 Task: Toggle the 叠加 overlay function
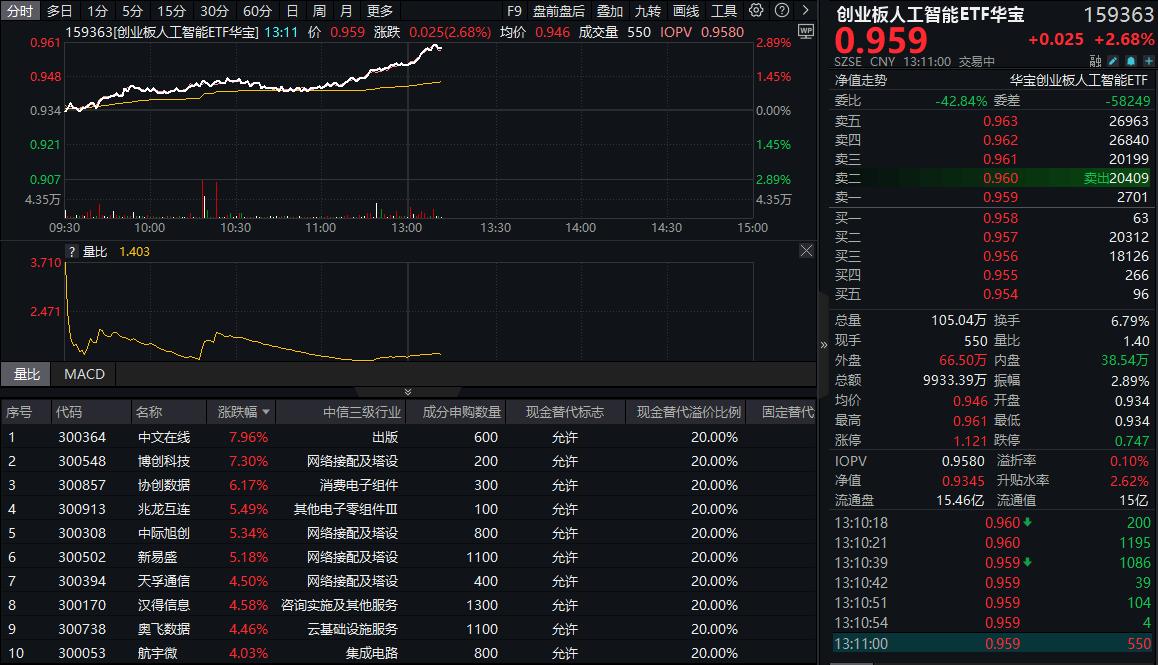(610, 11)
